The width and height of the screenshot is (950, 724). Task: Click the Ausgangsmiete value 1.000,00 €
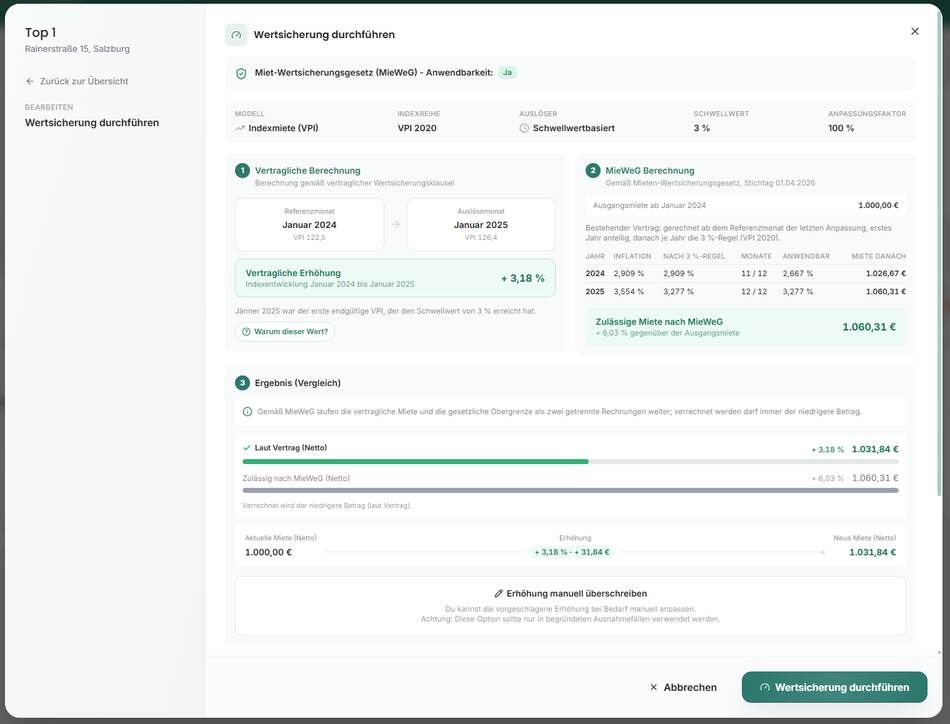click(878, 206)
